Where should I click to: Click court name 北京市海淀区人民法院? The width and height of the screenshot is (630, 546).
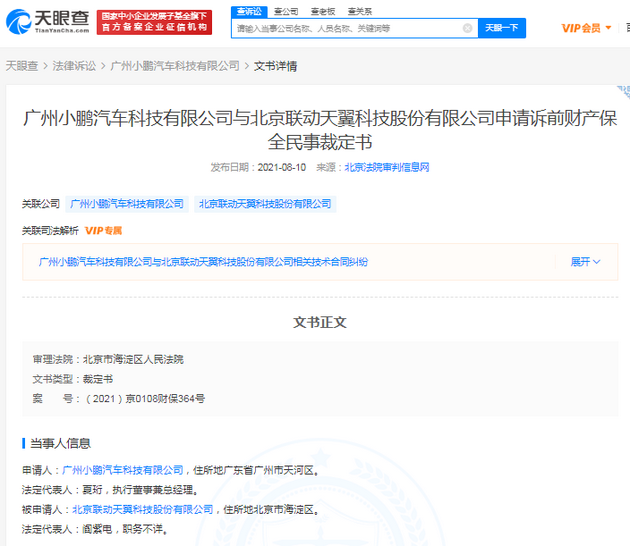pyautogui.click(x=133, y=359)
